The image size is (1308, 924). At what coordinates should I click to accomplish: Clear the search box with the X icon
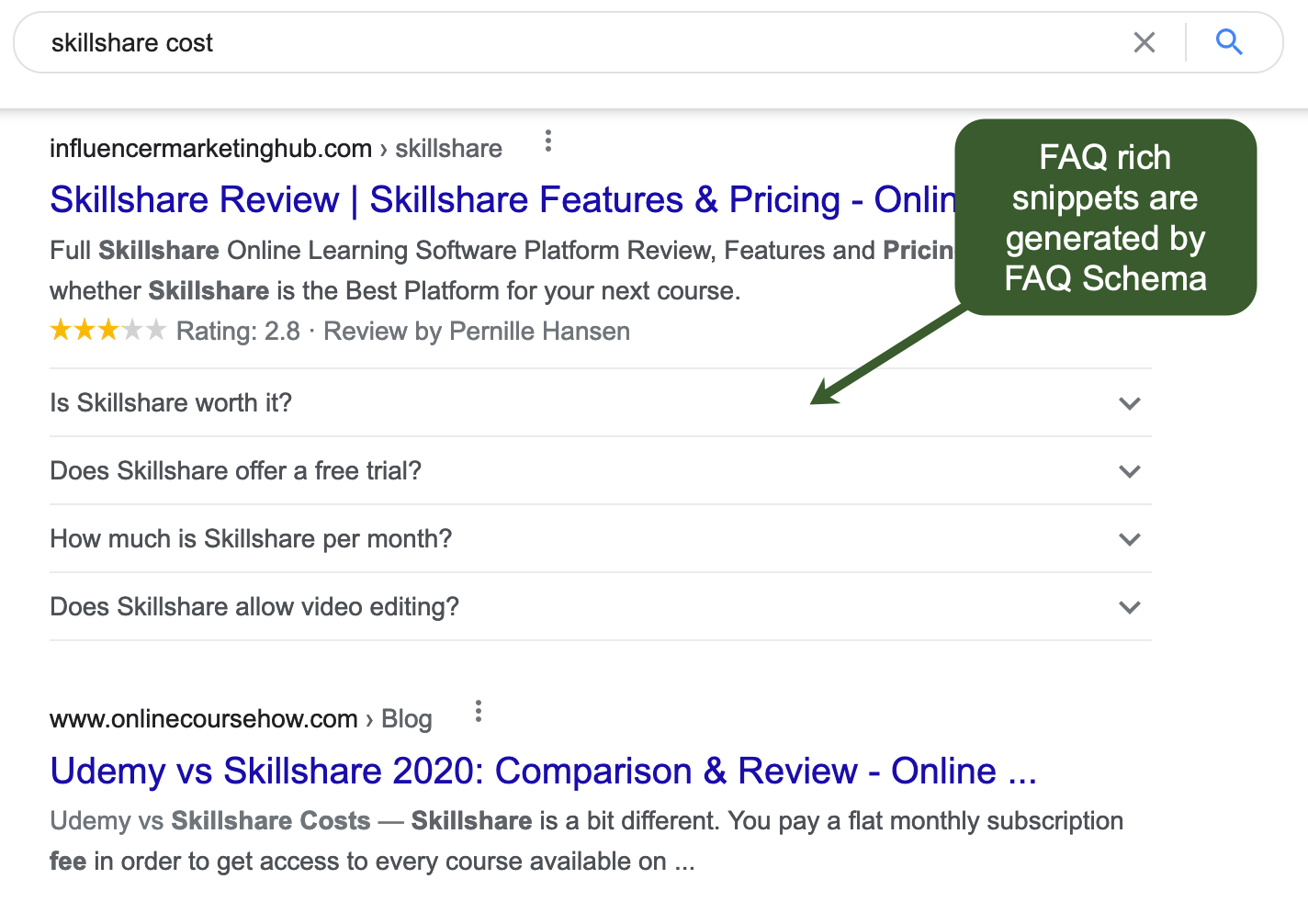(1144, 42)
